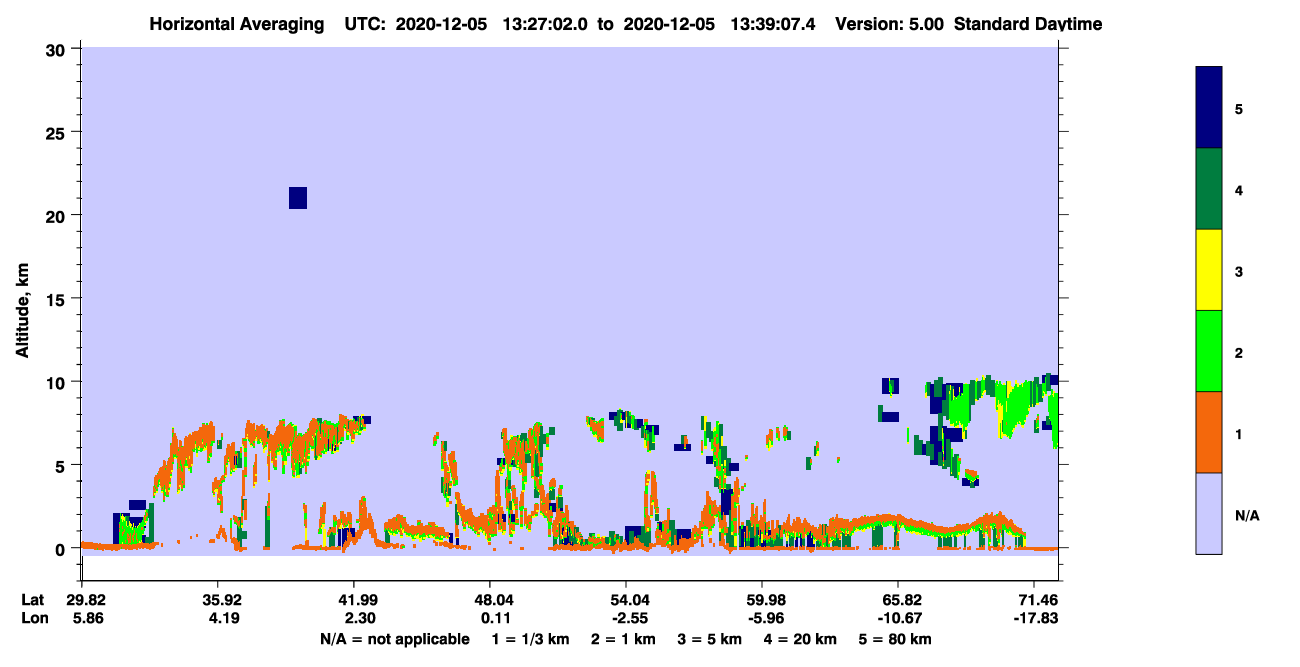
Task: Click the bright green level 2 colorbar segment
Action: coord(1209,351)
